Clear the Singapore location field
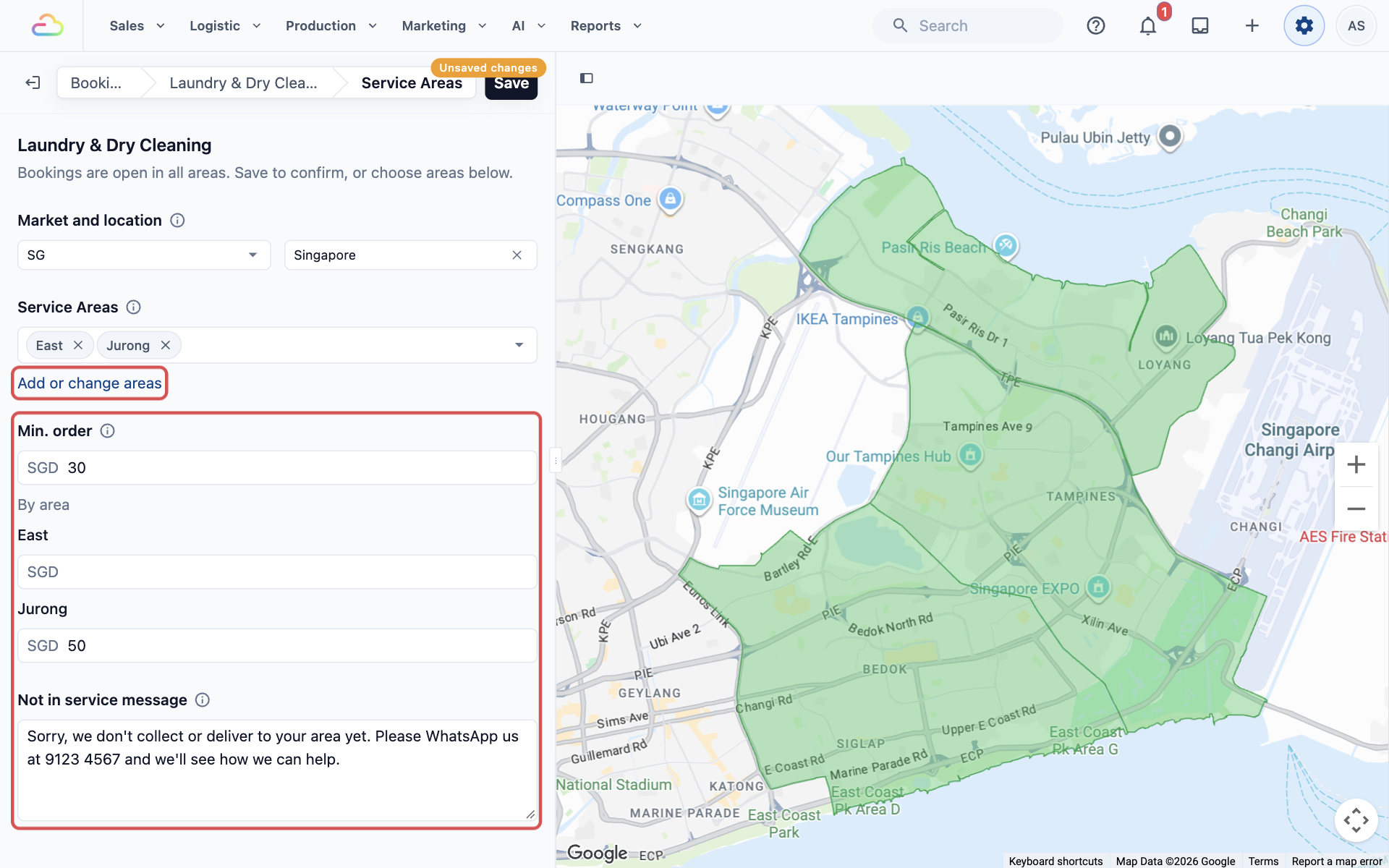 (517, 255)
